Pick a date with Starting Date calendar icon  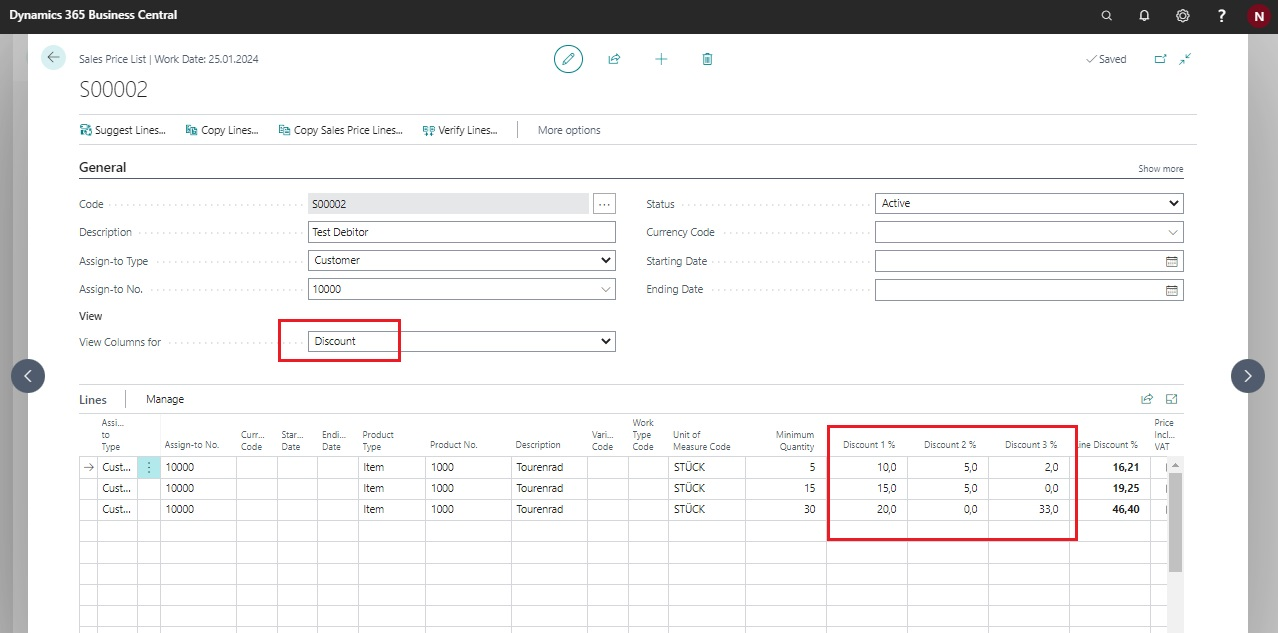pyautogui.click(x=1172, y=262)
